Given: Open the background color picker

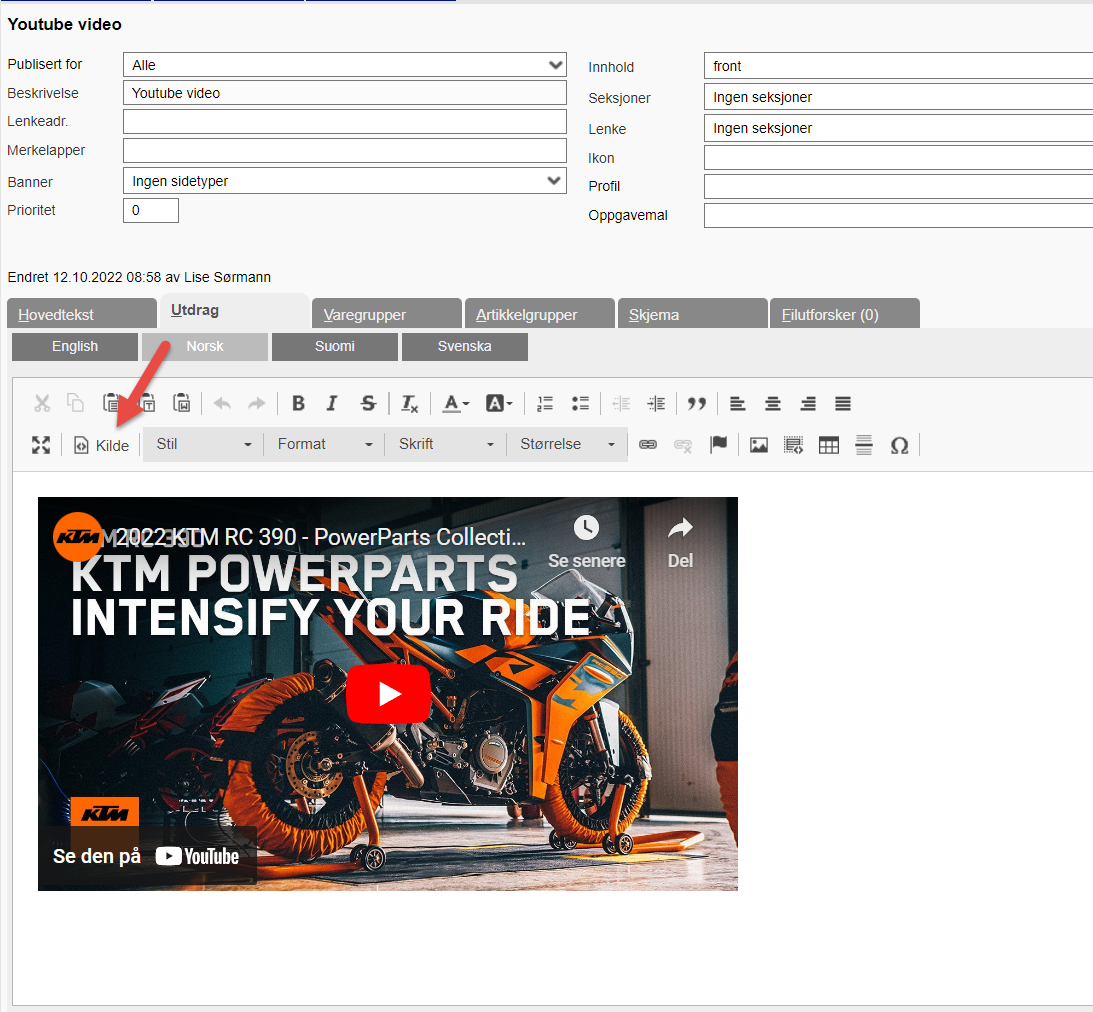Looking at the screenshot, I should click(499, 404).
